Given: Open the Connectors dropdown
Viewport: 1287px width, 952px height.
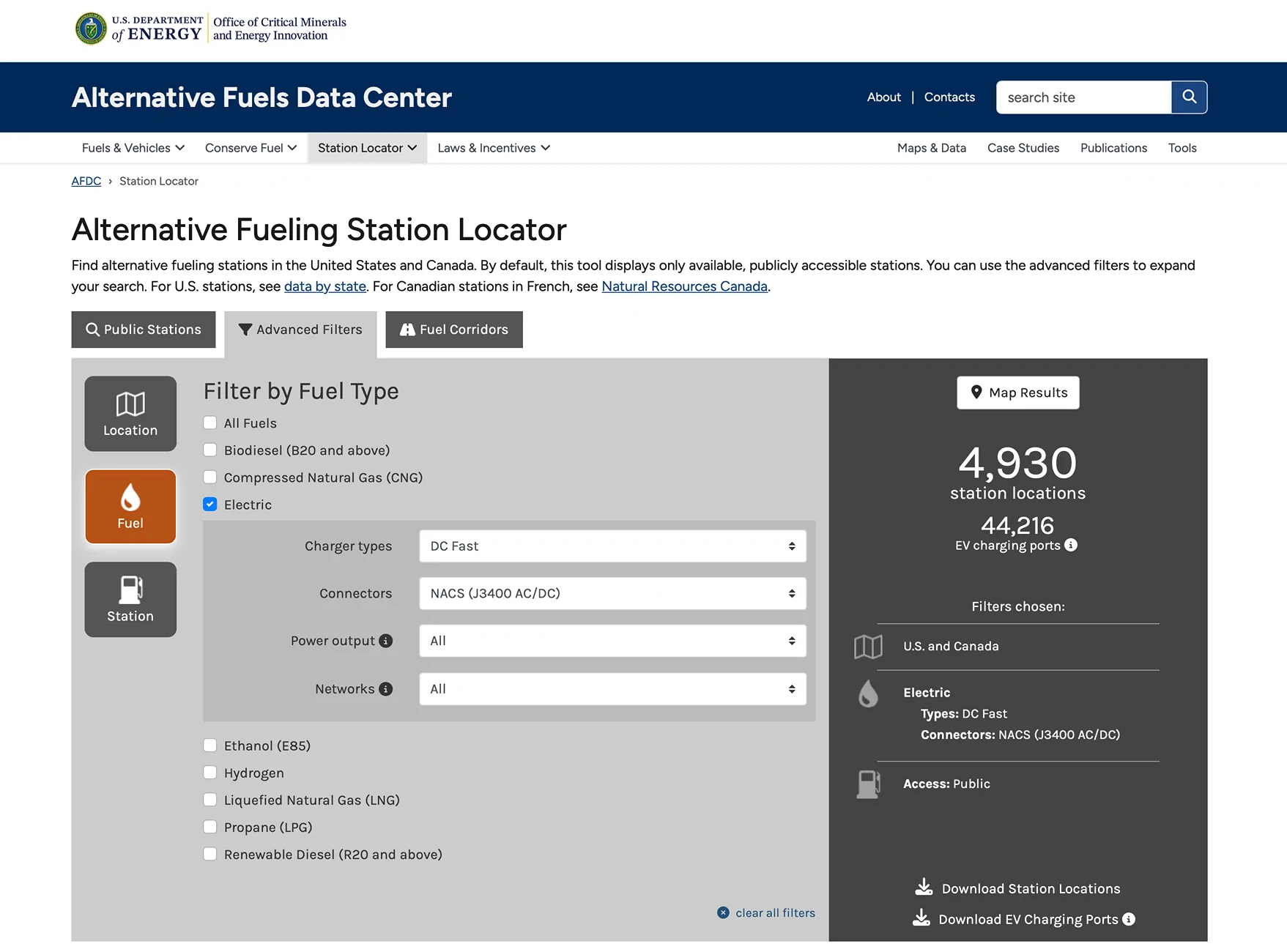Looking at the screenshot, I should click(612, 593).
